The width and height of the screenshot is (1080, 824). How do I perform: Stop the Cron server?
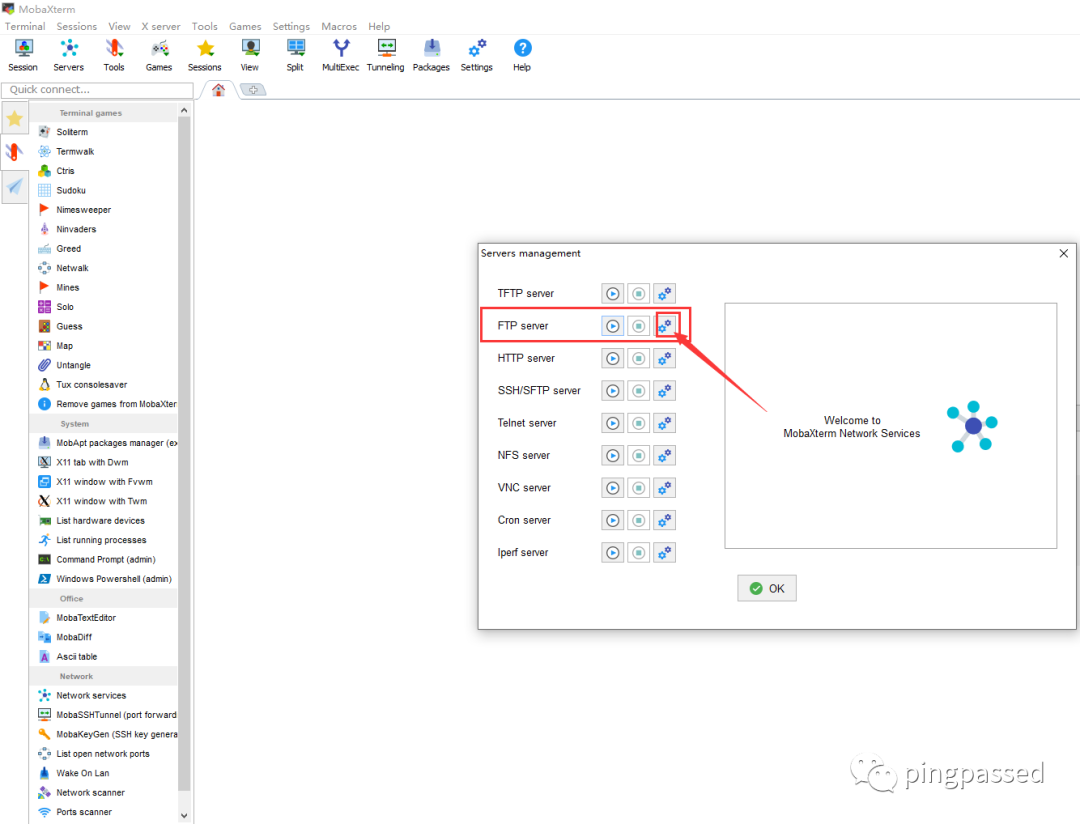(x=638, y=520)
